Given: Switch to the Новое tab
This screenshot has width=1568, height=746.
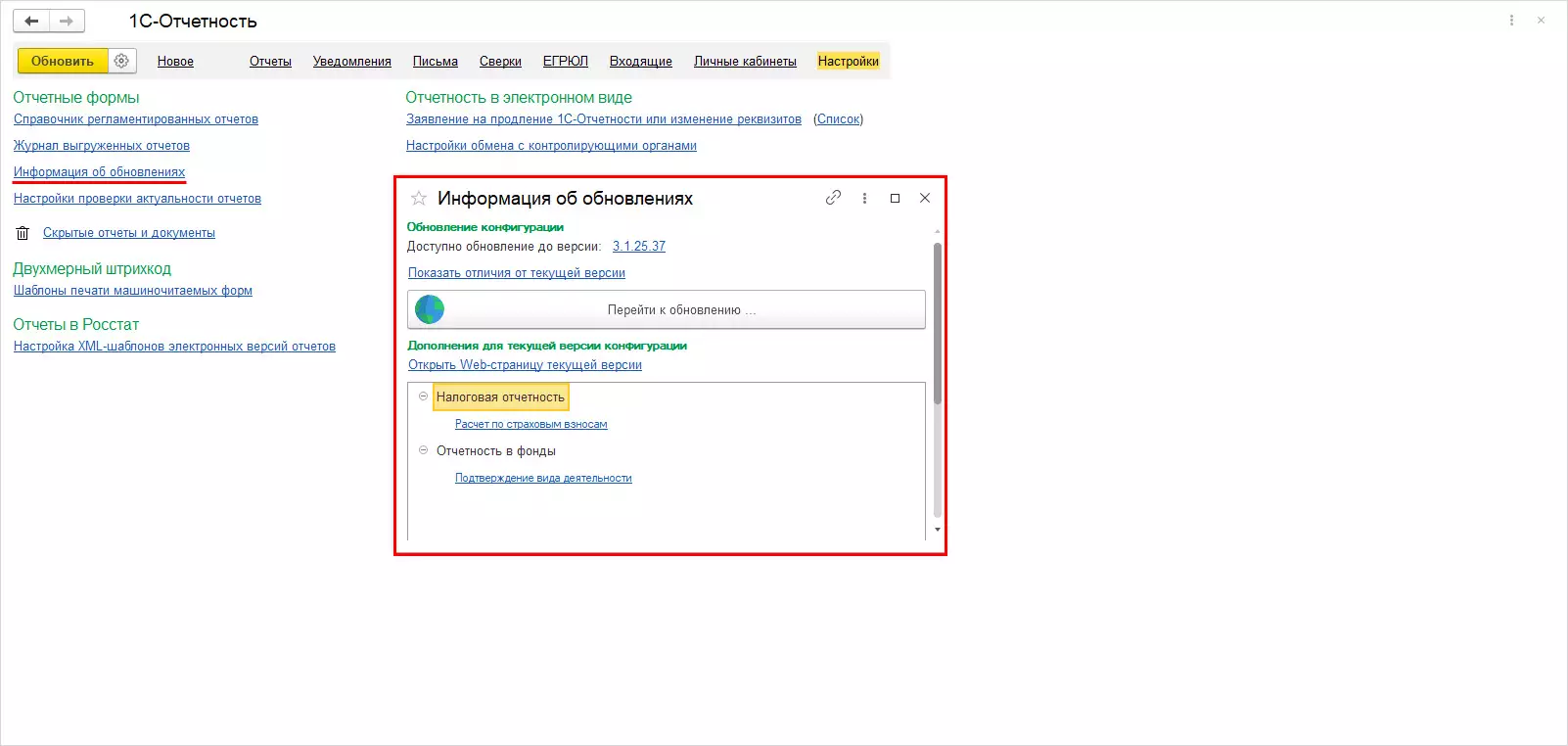Looking at the screenshot, I should tap(175, 61).
